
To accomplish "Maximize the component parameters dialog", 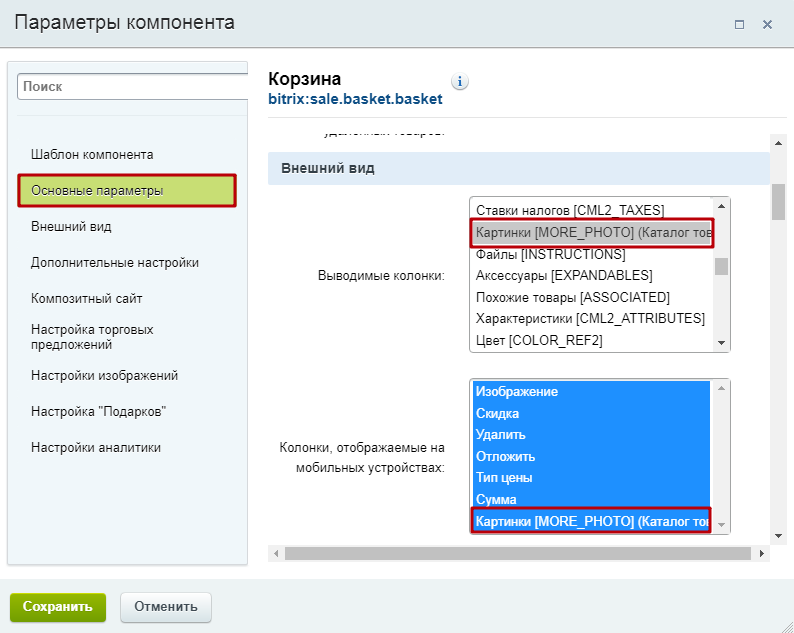I will (x=740, y=24).
